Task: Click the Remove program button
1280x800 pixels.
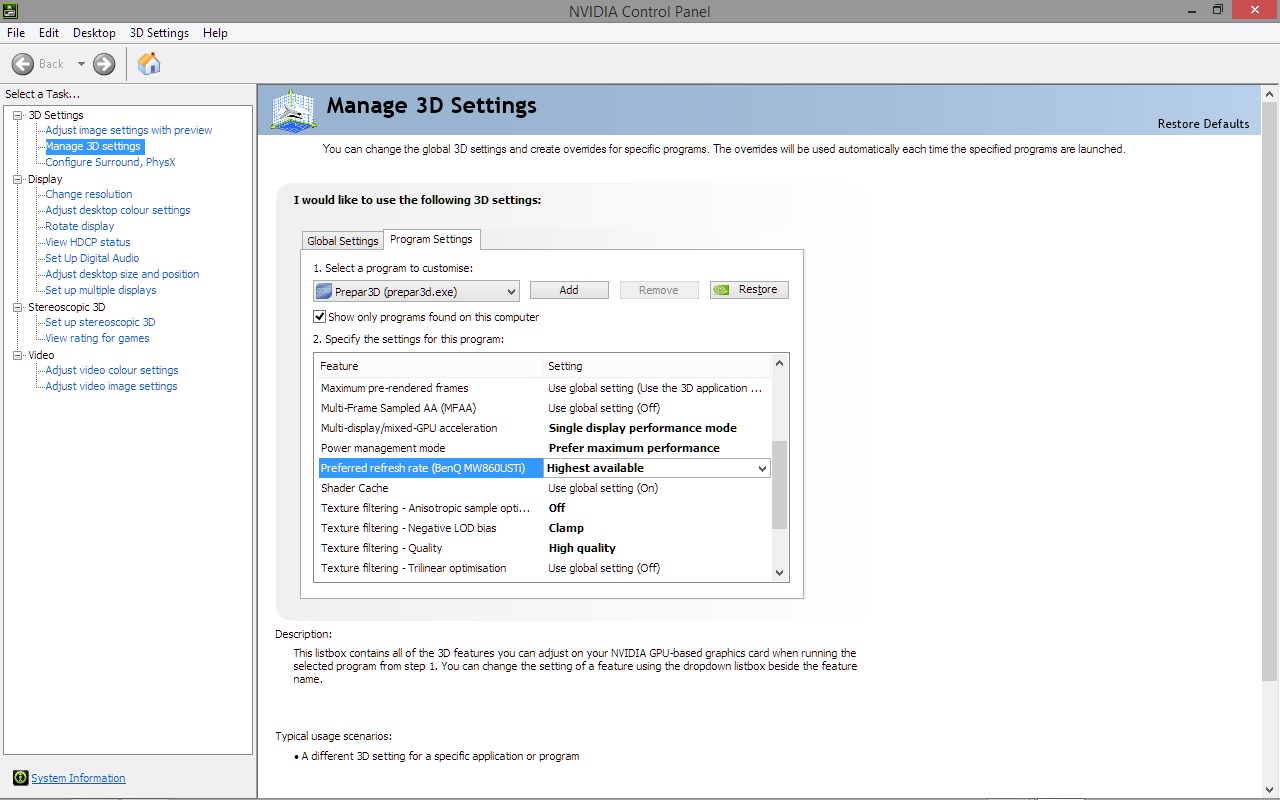Action: pos(658,290)
